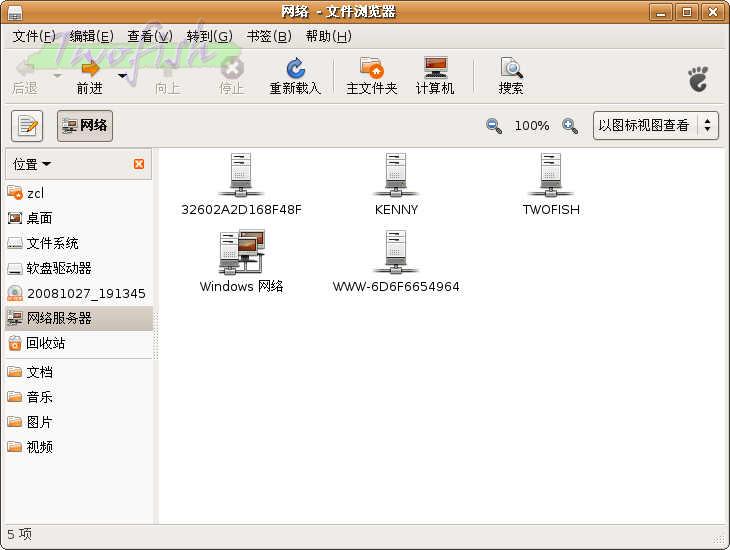Open the 以图标视图查看 view selector
This screenshot has height=550, width=730.
[x=656, y=125]
